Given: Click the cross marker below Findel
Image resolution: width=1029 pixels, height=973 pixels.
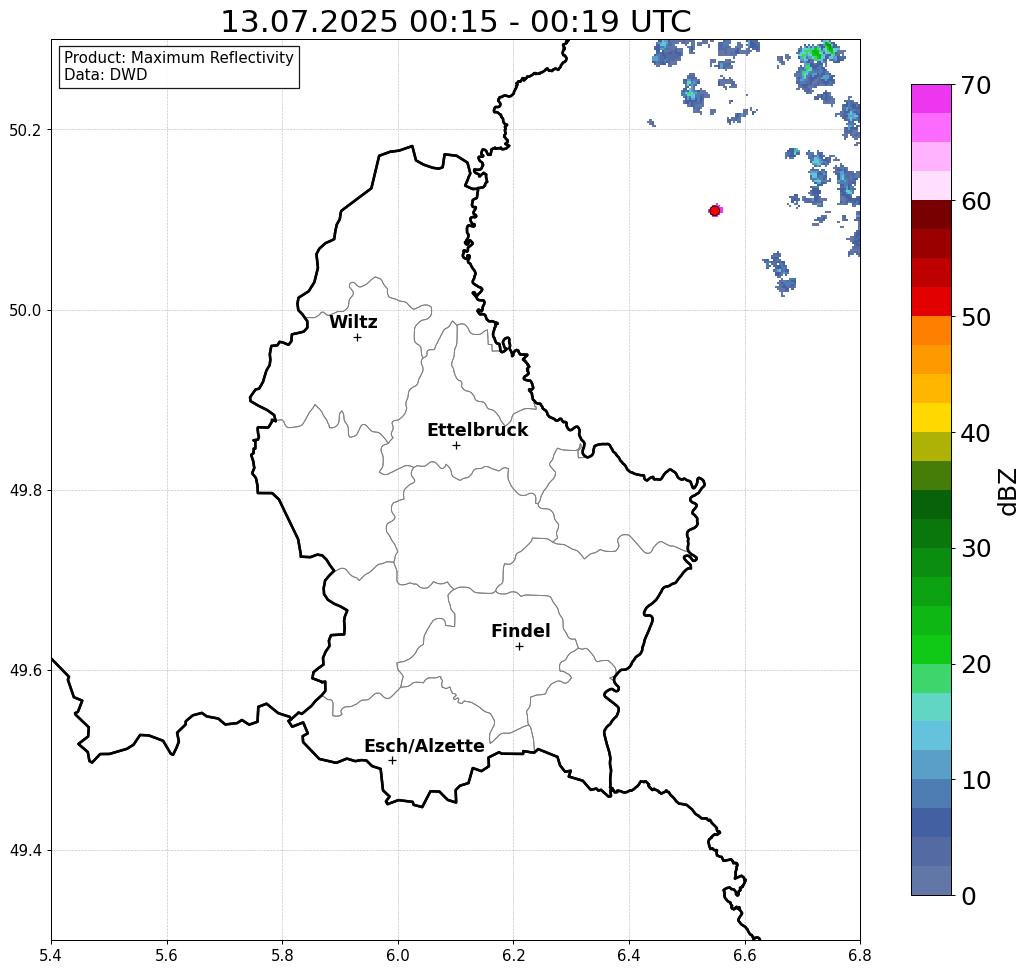Looking at the screenshot, I should point(519,647).
